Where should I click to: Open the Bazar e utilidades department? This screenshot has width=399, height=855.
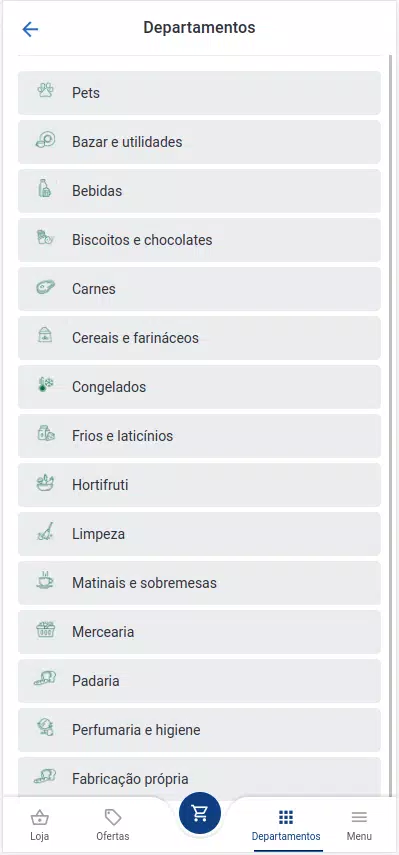pyautogui.click(x=200, y=142)
